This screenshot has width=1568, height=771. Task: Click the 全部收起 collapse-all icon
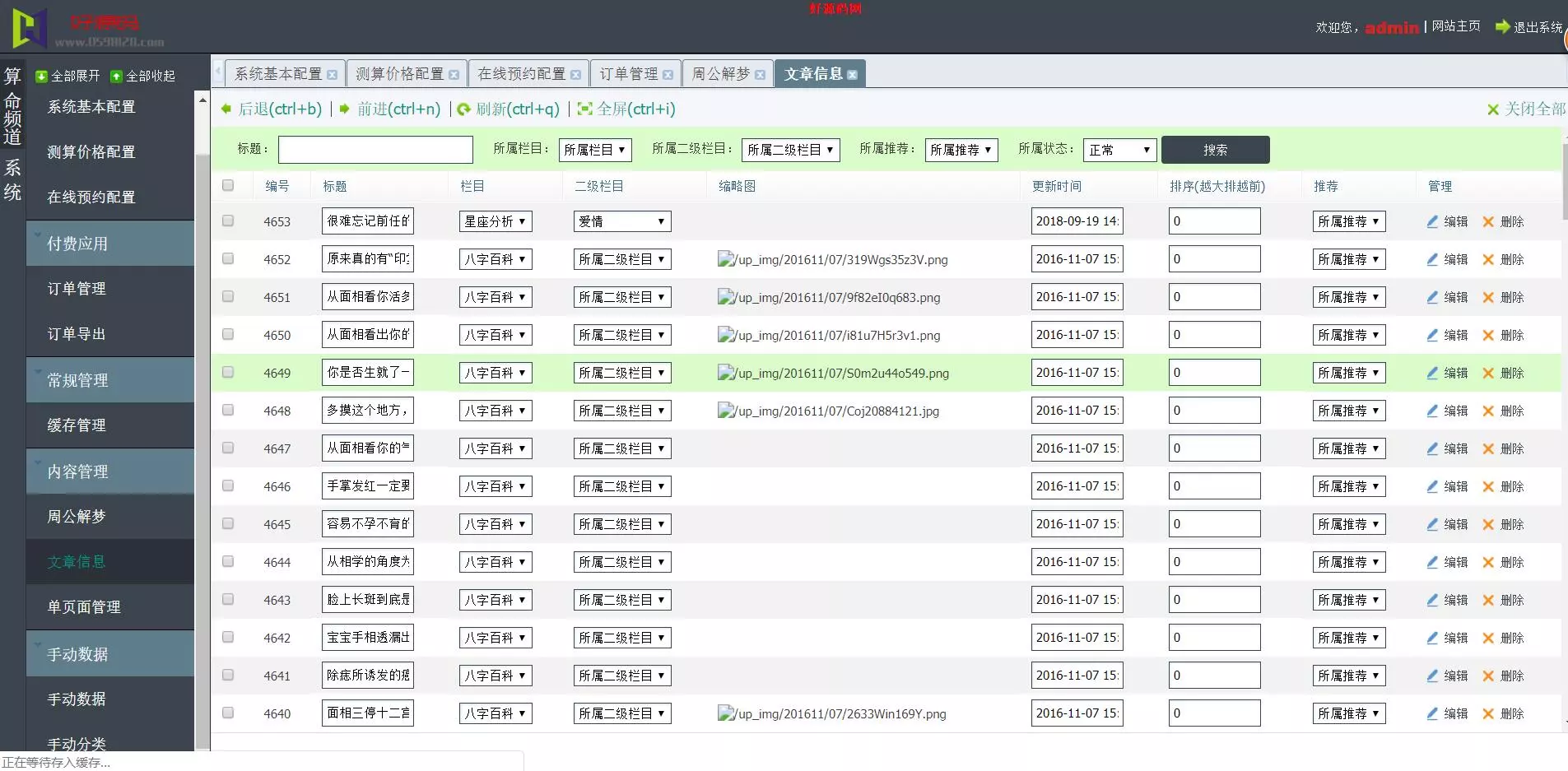(116, 77)
